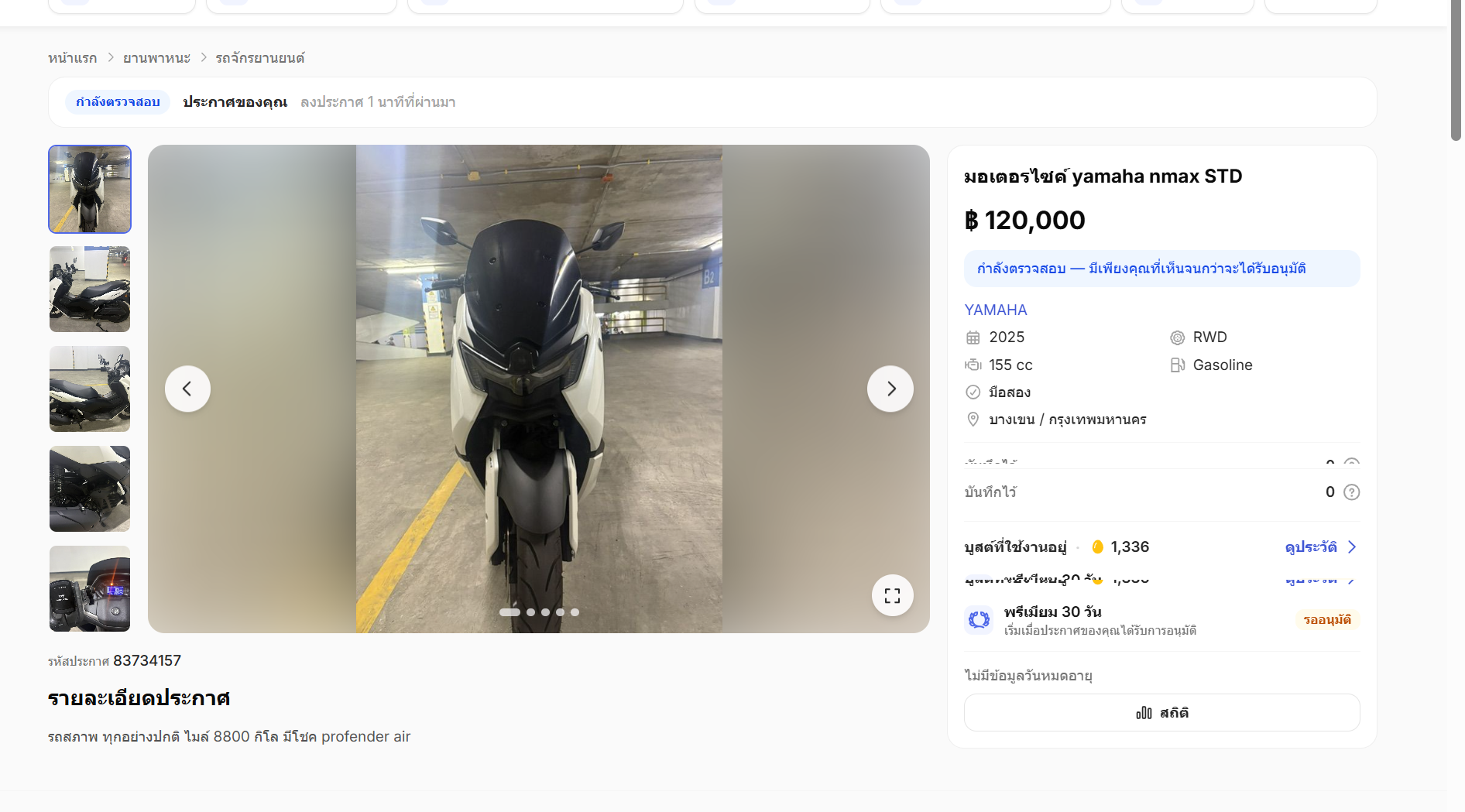Select fifth thumbnail, dashboard view
This screenshot has height=812, width=1465.
click(90, 588)
